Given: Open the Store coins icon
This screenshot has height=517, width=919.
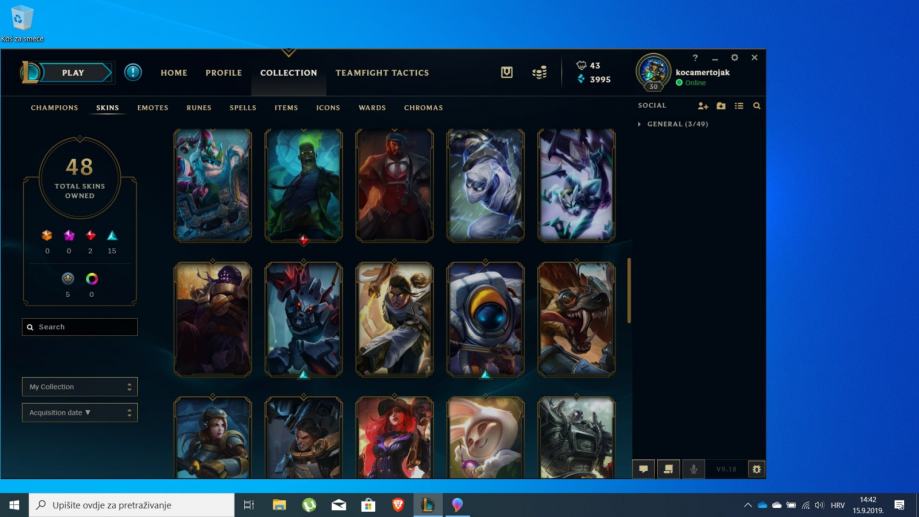Looking at the screenshot, I should tap(539, 72).
